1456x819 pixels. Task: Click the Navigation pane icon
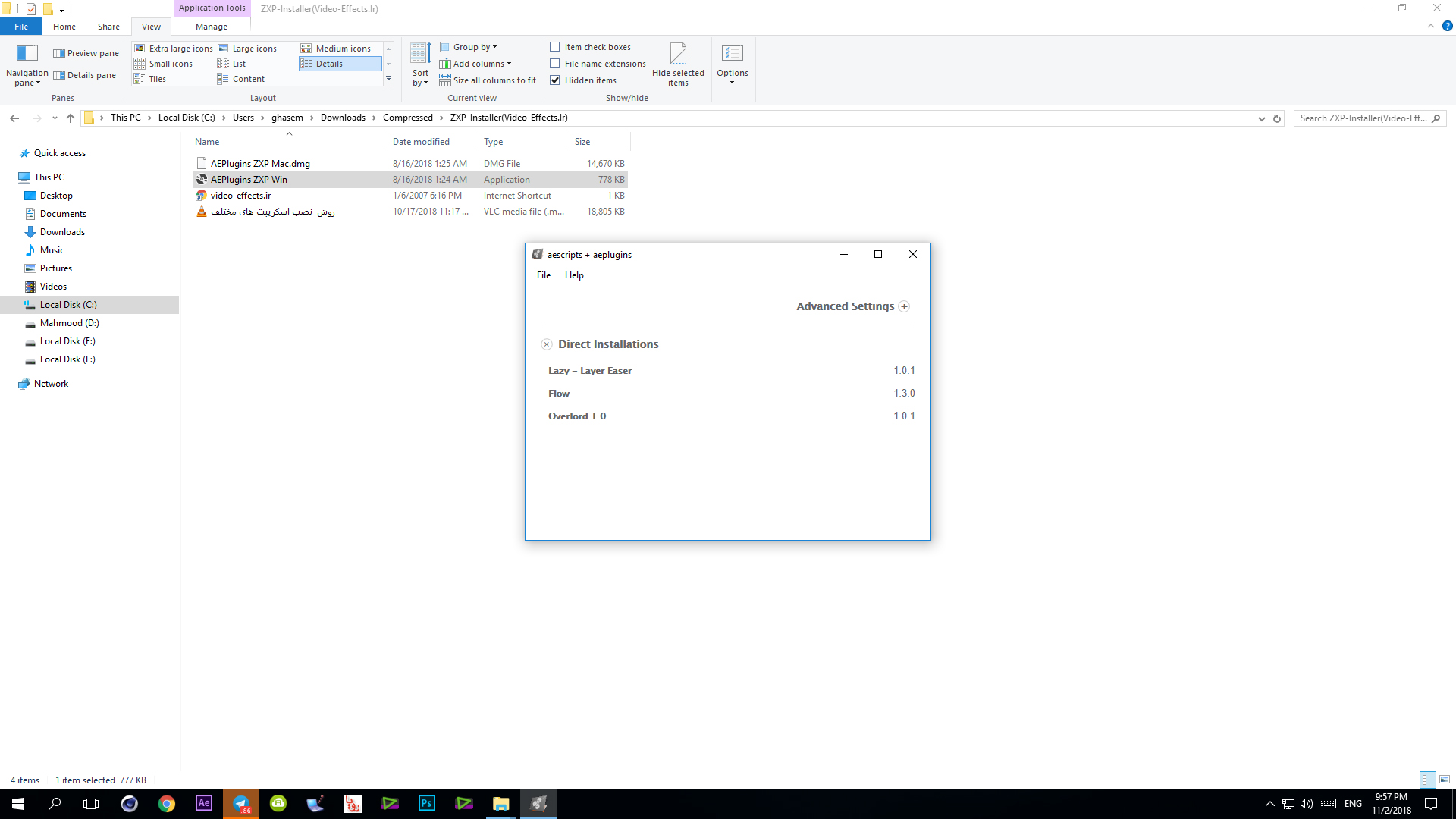click(27, 52)
